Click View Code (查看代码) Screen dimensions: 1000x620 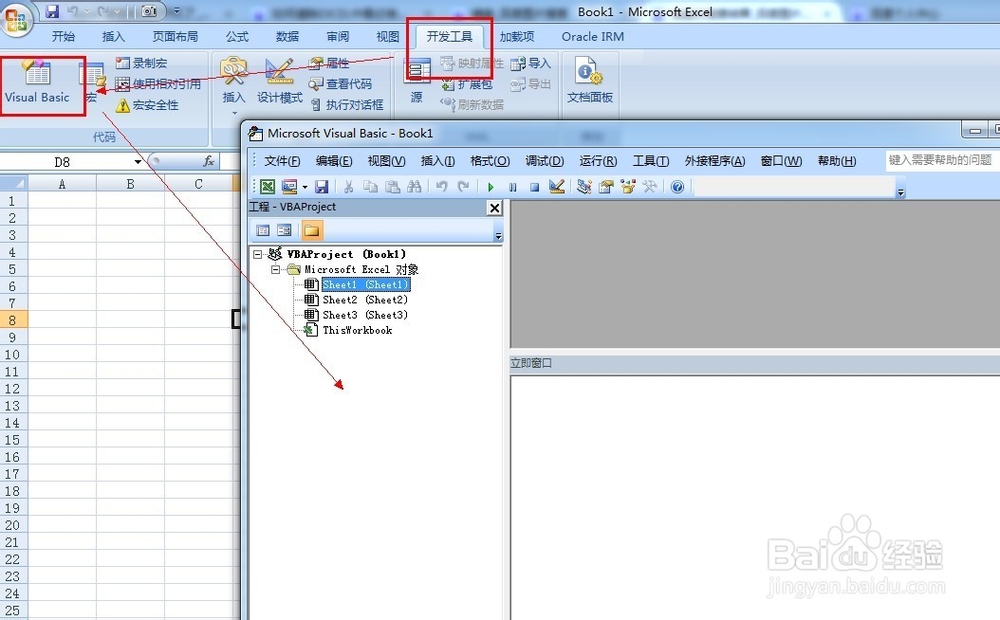click(340, 84)
